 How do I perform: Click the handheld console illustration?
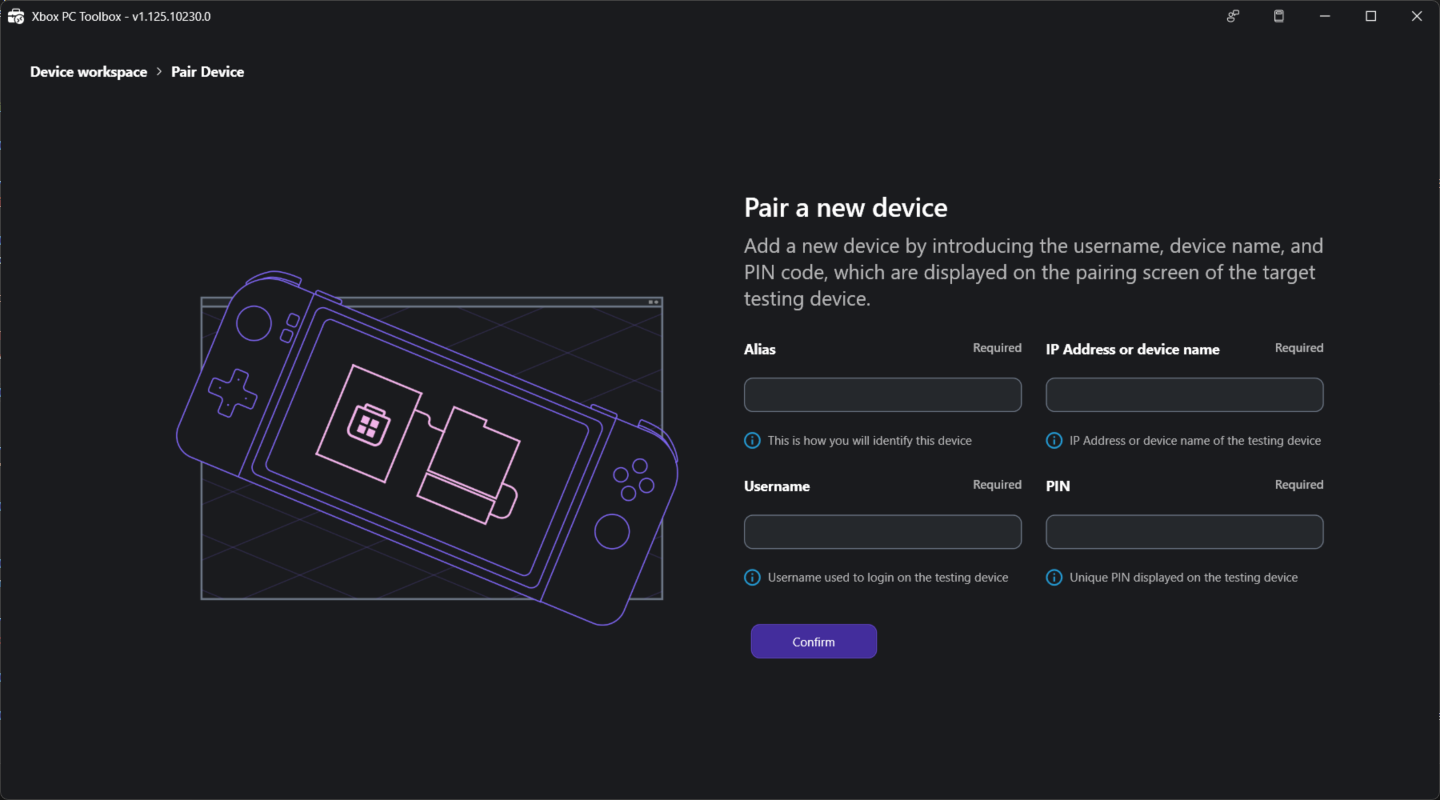coord(428,449)
